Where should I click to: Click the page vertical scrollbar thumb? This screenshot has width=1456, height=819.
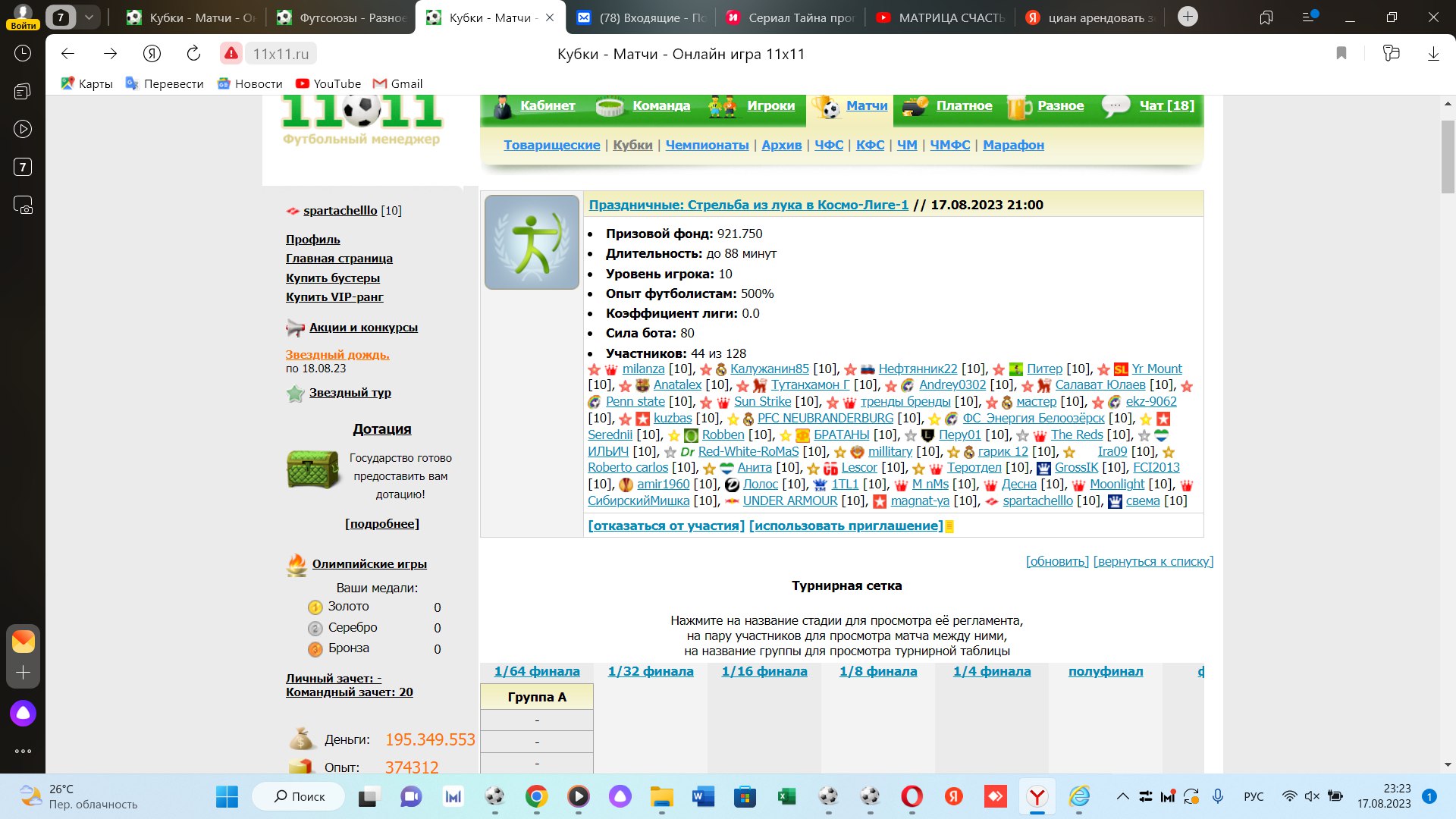[1448, 155]
